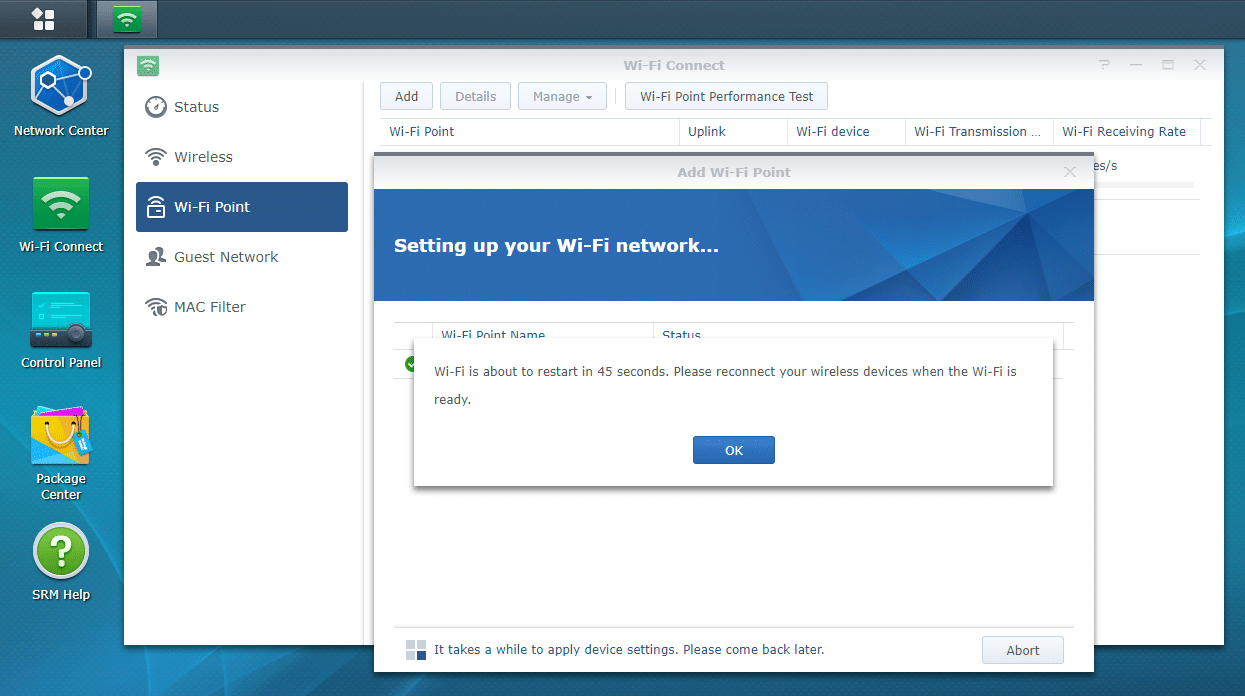Open MAC Filter section
Screen dimensions: 1245x696
(209, 307)
